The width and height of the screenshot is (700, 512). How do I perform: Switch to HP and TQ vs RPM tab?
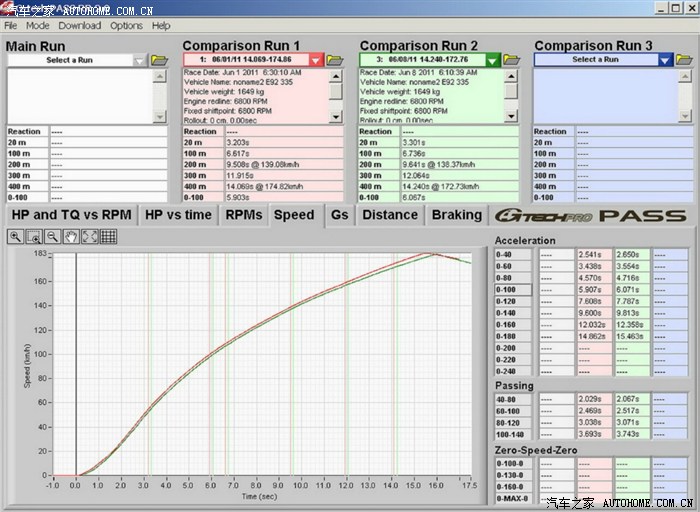69,215
